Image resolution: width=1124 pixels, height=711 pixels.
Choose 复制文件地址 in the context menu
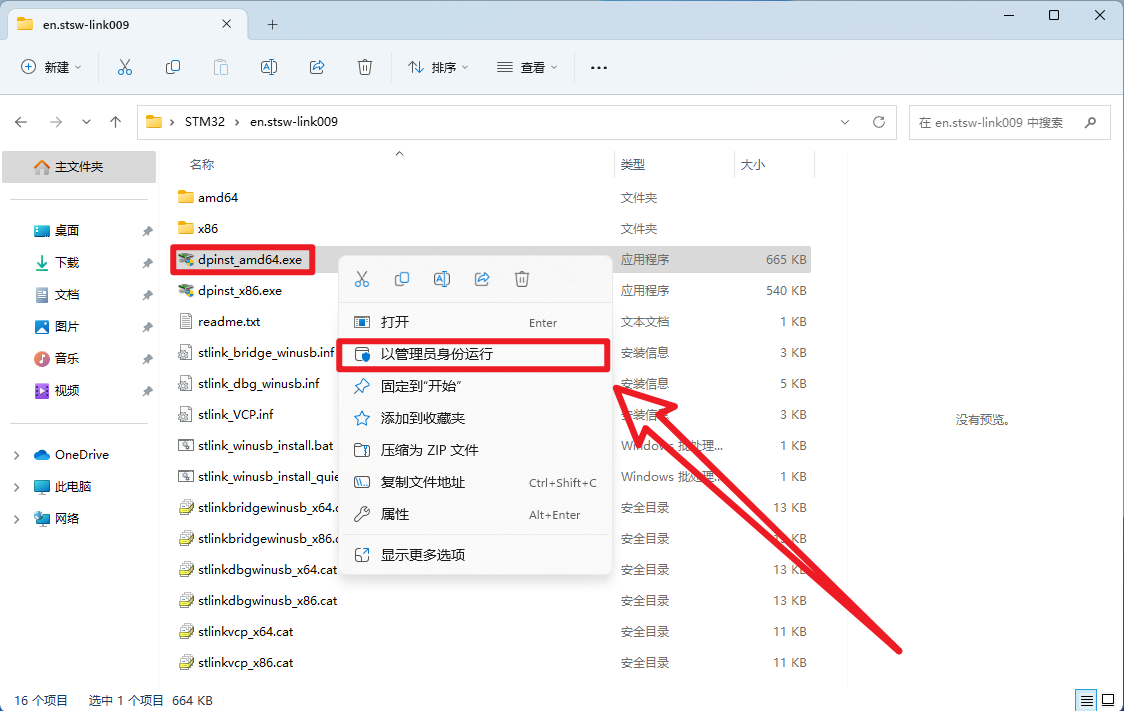coord(475,482)
